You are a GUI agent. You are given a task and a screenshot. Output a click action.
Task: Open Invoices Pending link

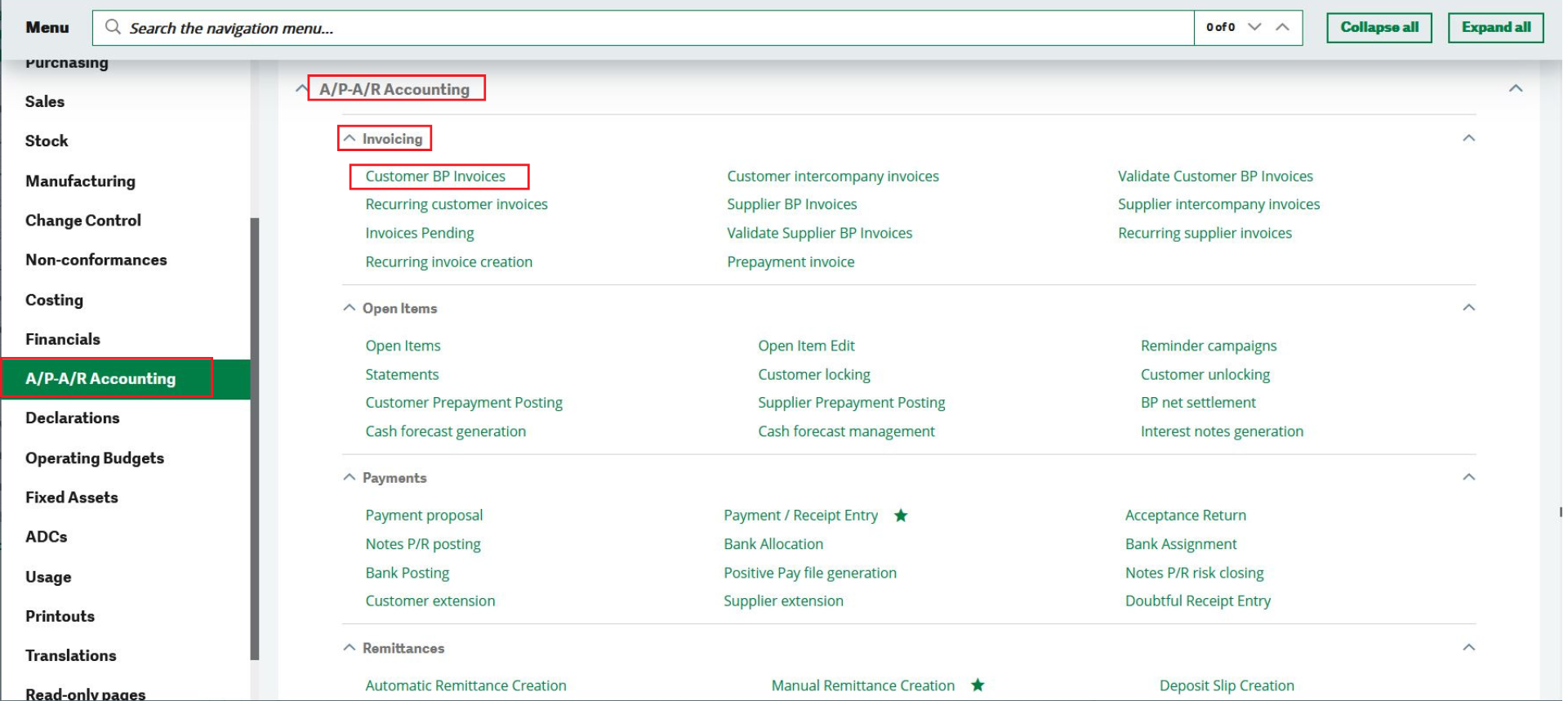click(x=420, y=233)
